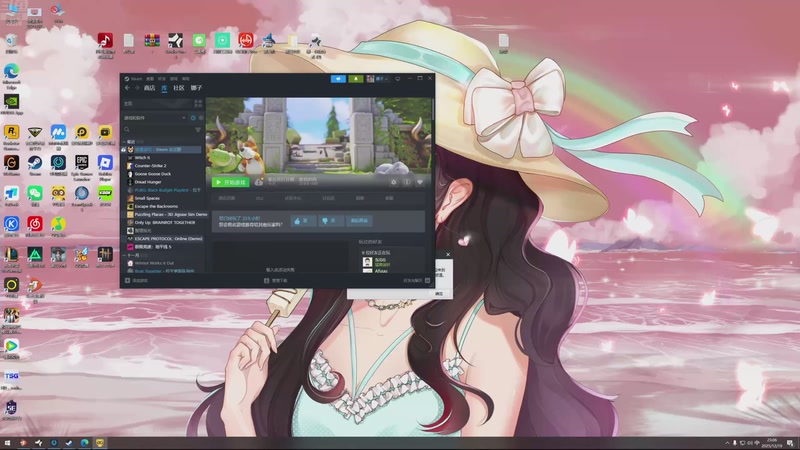800x450 pixels.
Task: Go forward with Steam's right arrow
Action: click(137, 88)
